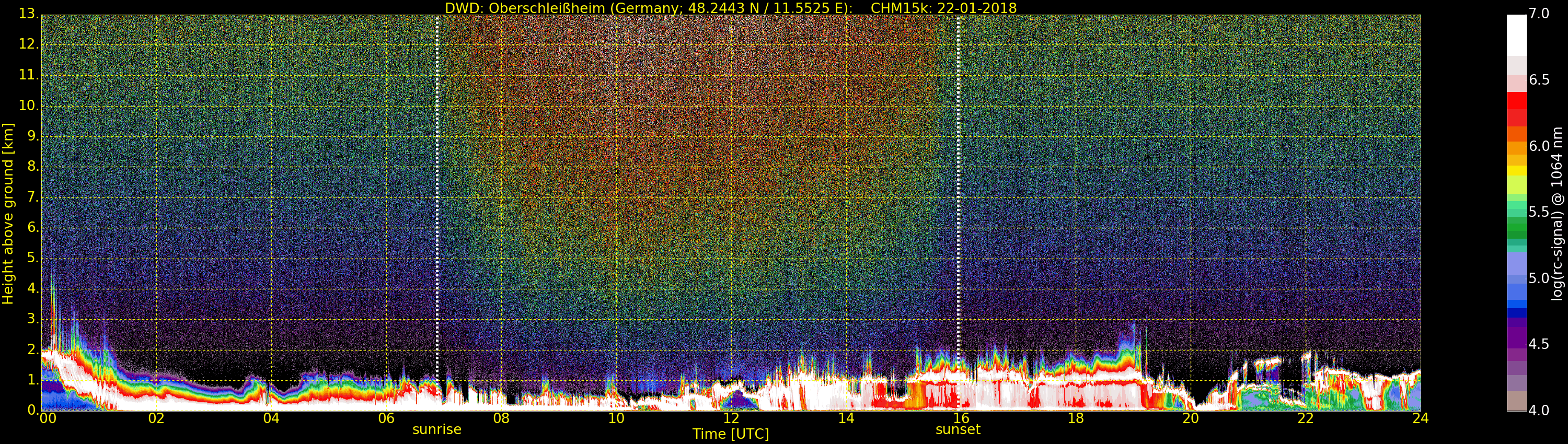Image resolution: width=1568 pixels, height=444 pixels.
Task: Click the log(rc-signal) @ 1064 nm label
Action: pos(1557,213)
